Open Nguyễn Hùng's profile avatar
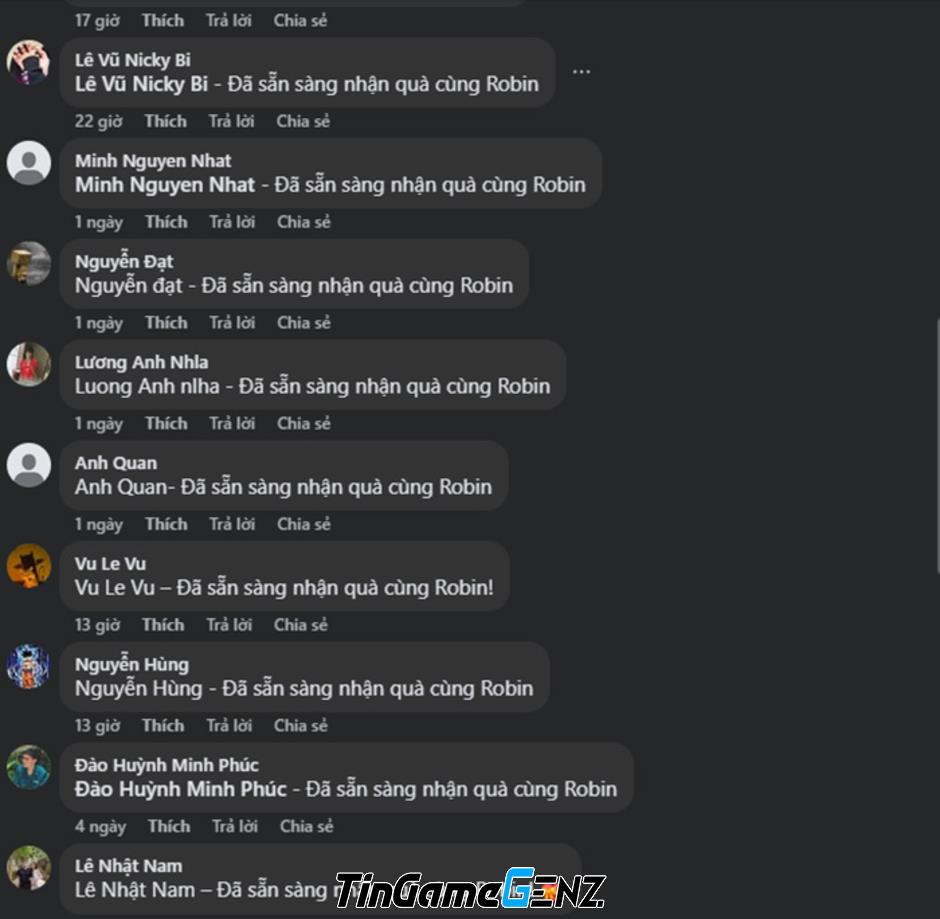The image size is (940, 919). coord(28,666)
